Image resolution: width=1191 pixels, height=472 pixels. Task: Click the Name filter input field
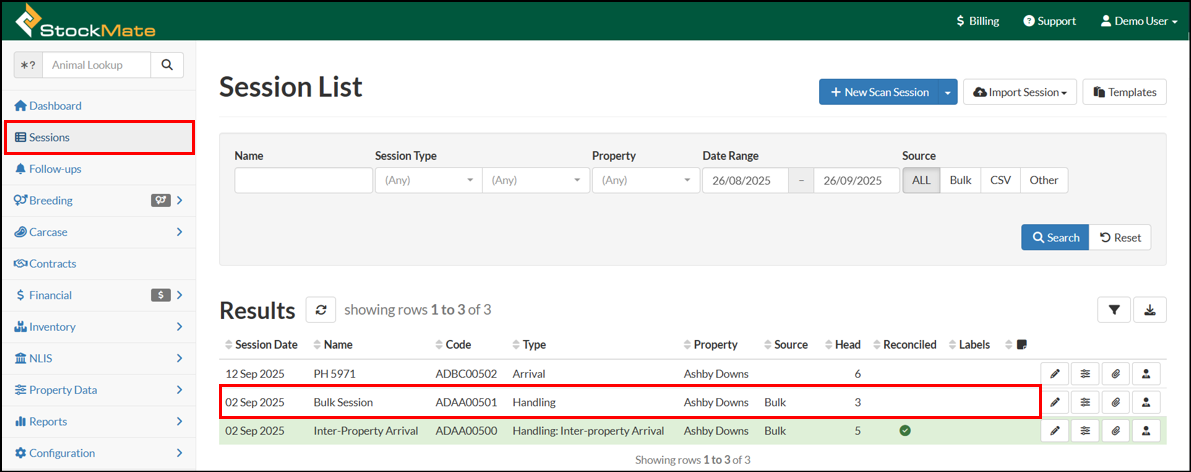tap(303, 181)
